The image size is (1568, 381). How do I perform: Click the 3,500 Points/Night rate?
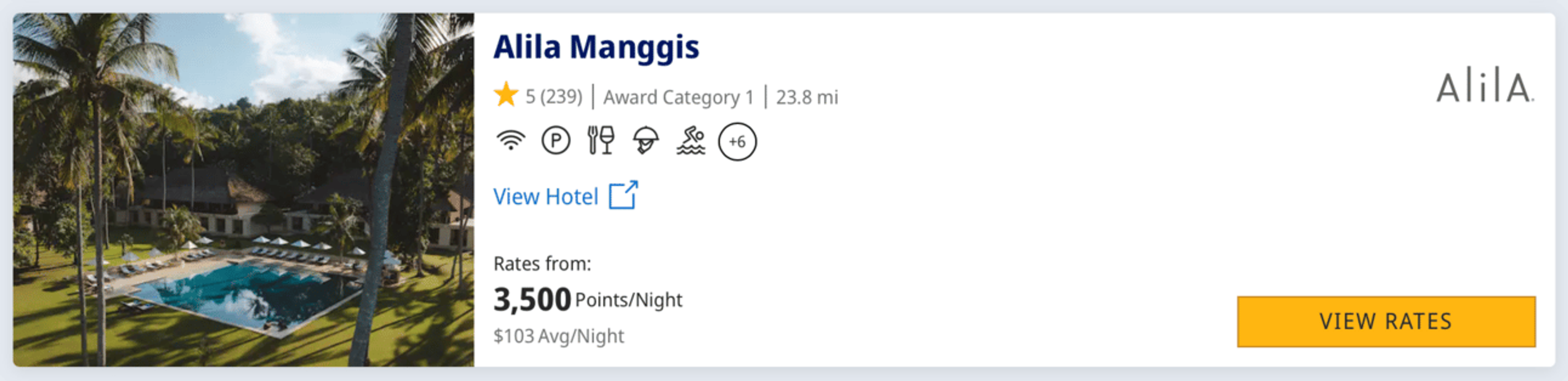point(588,299)
